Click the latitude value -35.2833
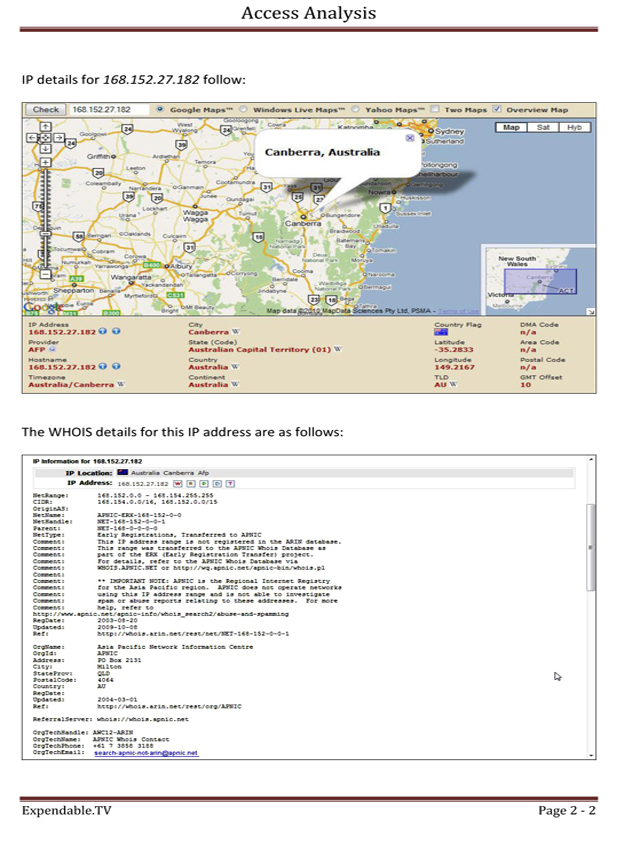Image resolution: width=640 pixels, height=849 pixels. tap(454, 349)
